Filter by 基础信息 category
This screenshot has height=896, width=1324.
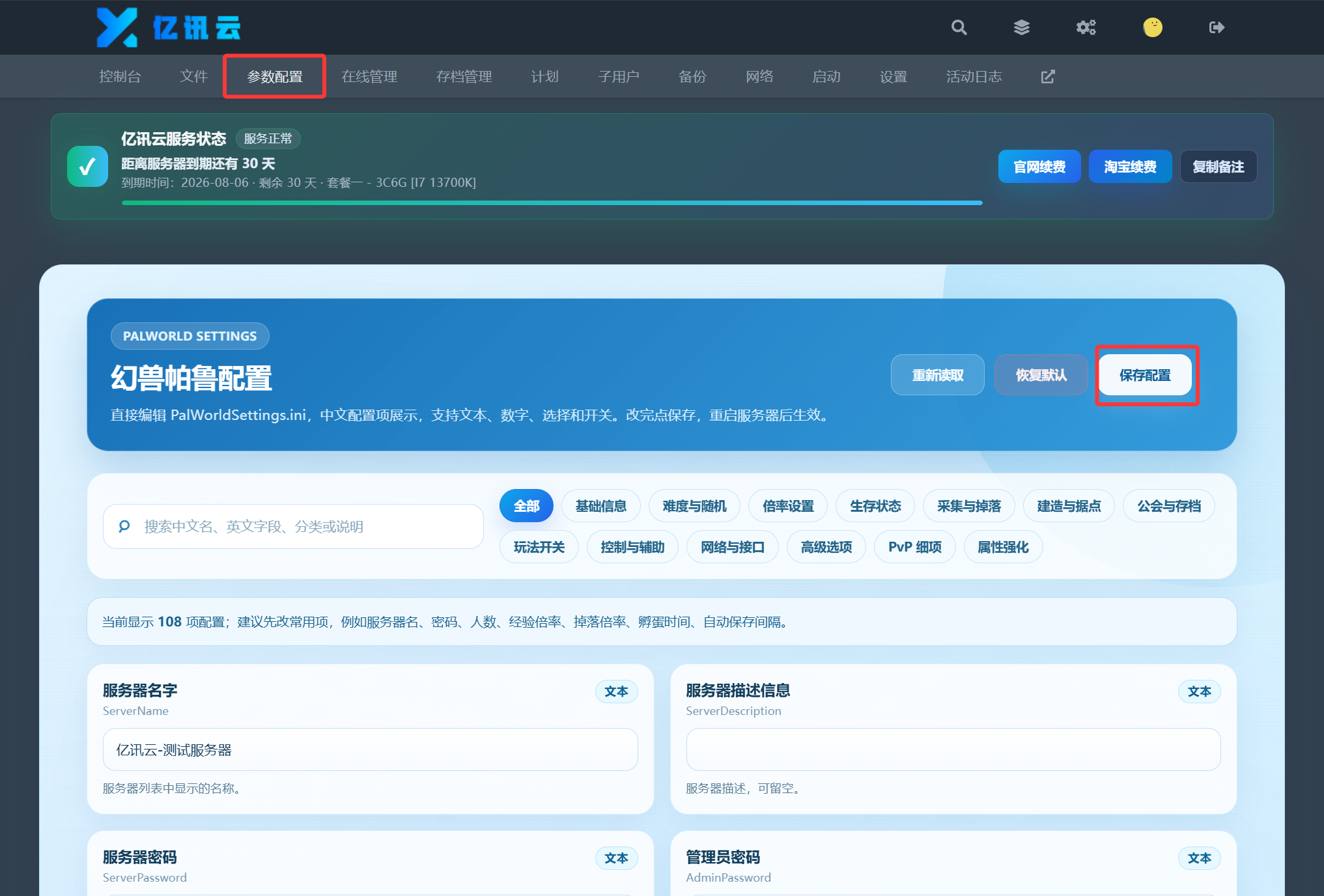(600, 506)
